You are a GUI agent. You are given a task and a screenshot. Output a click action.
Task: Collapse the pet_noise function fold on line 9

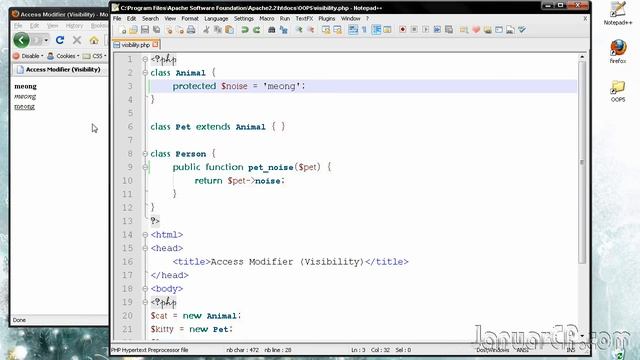(145, 167)
